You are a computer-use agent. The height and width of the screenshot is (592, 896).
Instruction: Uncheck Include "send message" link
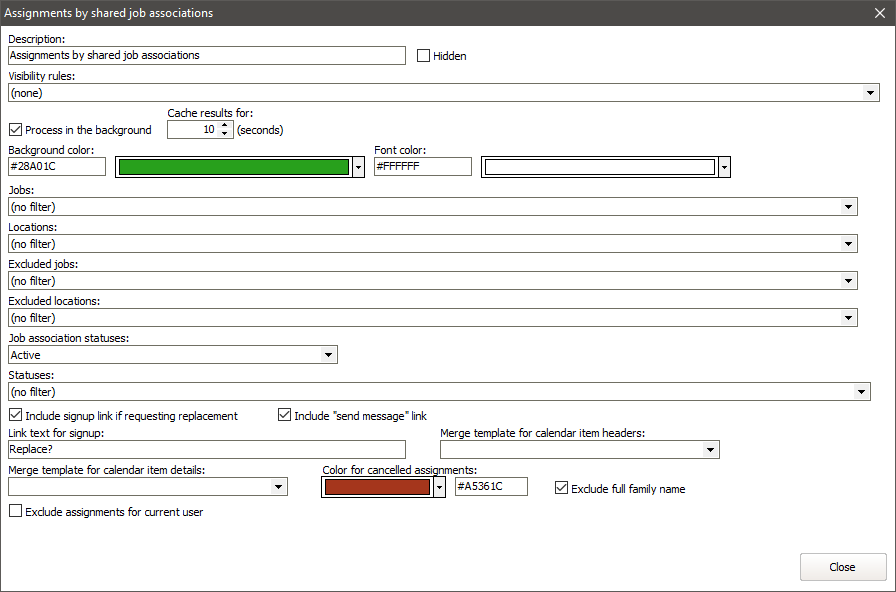(284, 416)
